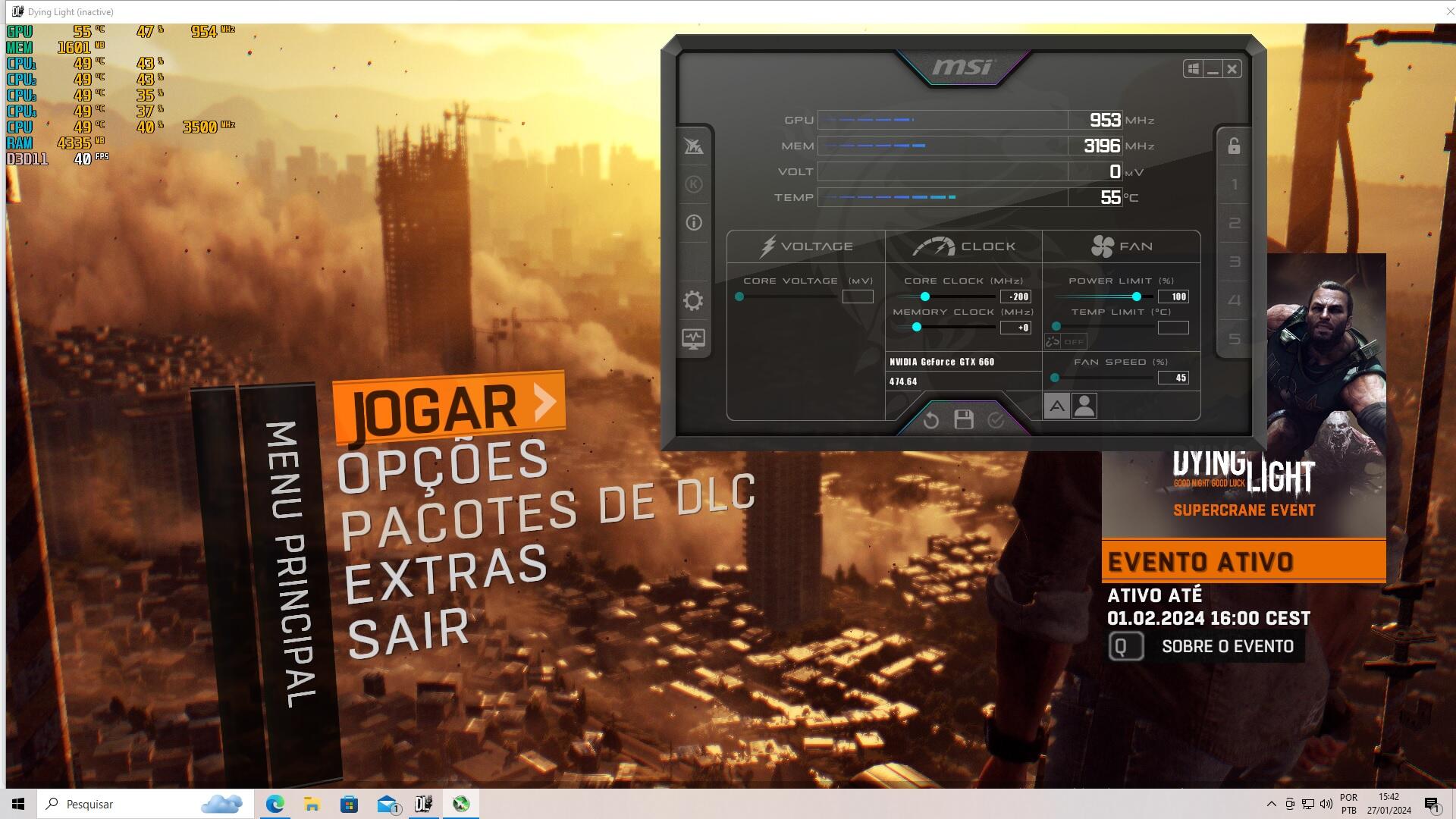Click the temp limit slider handle
The width and height of the screenshot is (1456, 819).
point(1056,327)
